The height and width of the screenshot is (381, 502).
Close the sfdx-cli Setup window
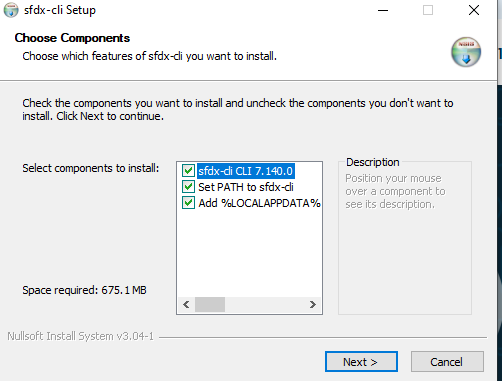474,10
